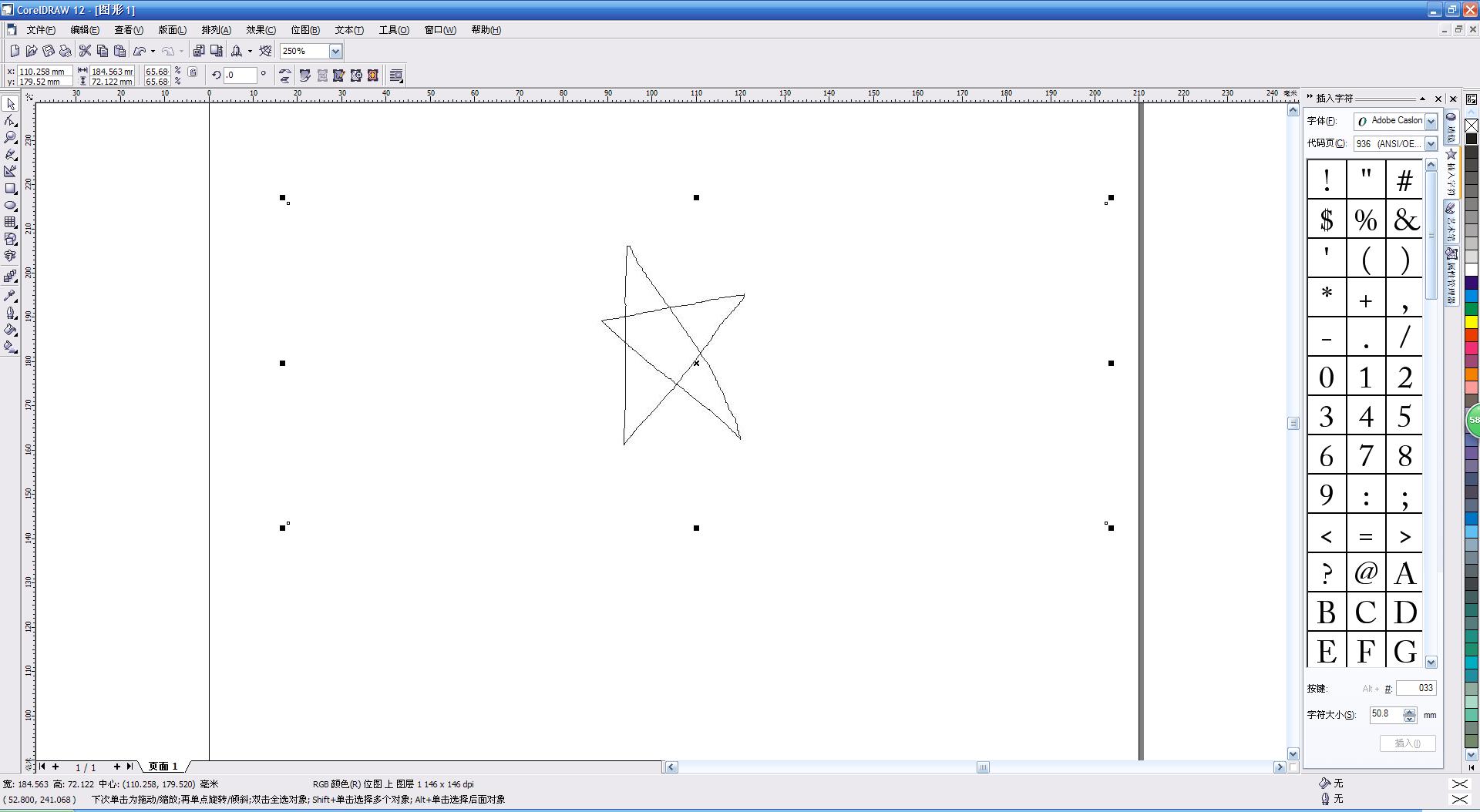Select the Outline pen tool

point(10,313)
